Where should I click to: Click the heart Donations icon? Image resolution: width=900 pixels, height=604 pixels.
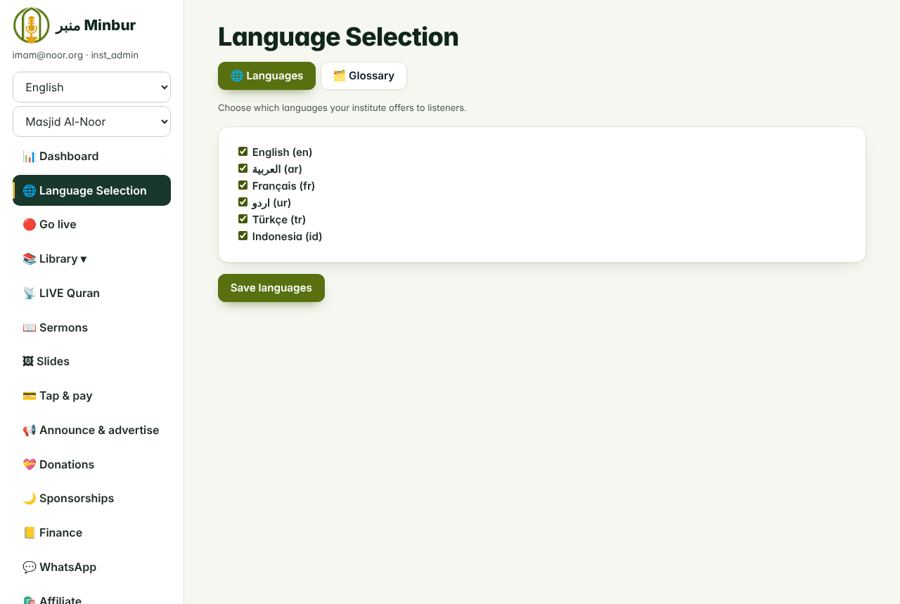[x=29, y=464]
